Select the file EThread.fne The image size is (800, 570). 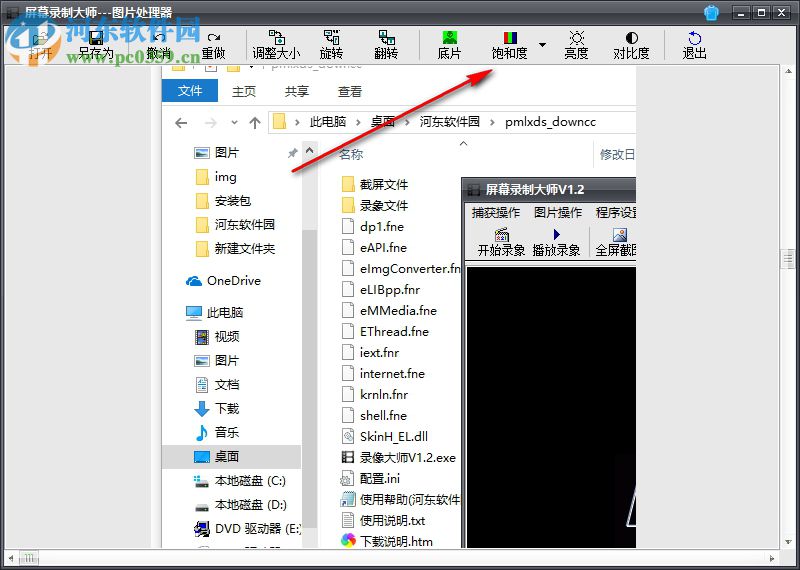coord(385,331)
